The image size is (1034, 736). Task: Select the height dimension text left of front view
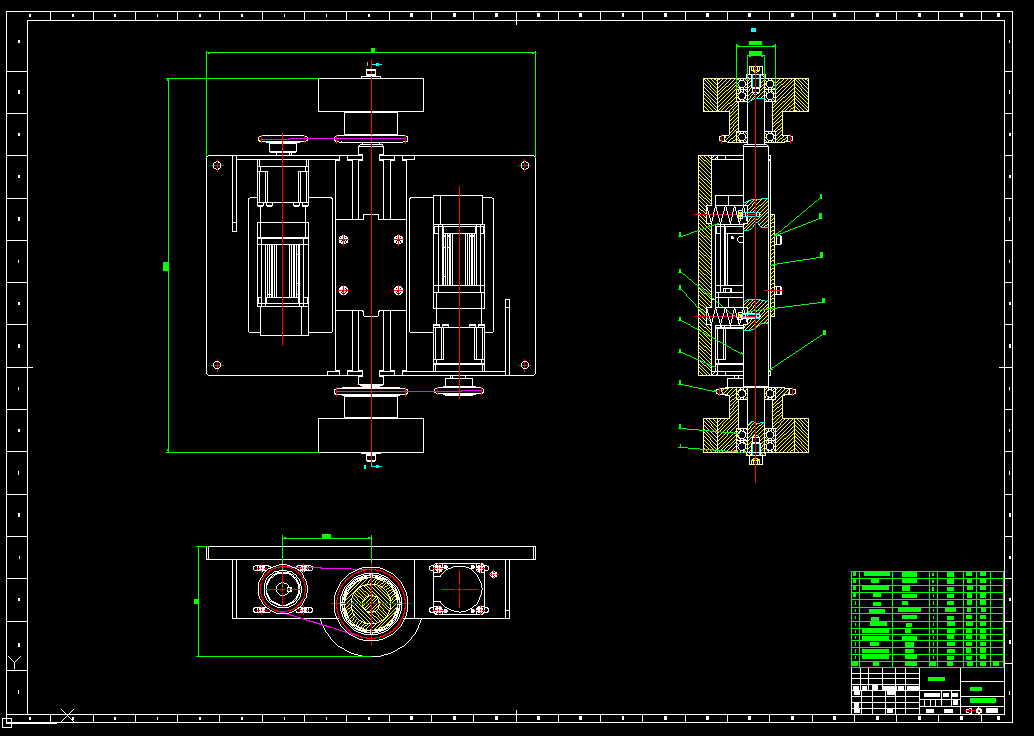click(x=196, y=601)
